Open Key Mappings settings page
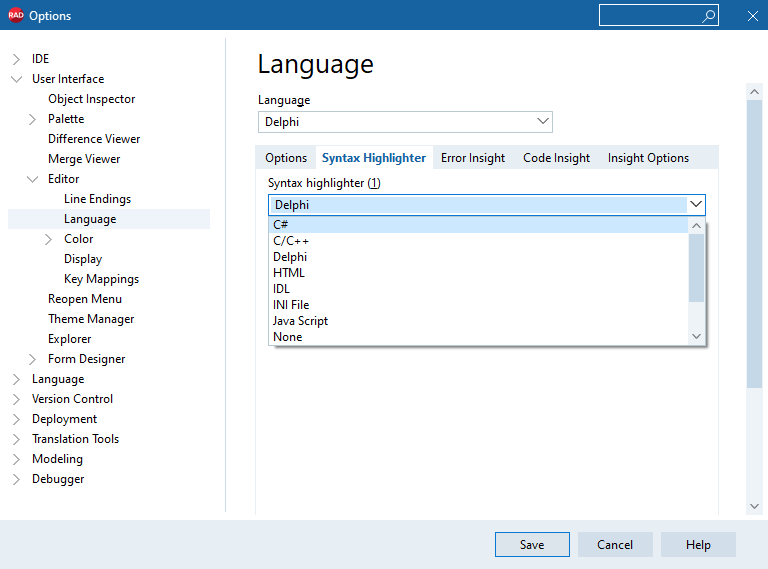The image size is (768, 569). pos(101,279)
